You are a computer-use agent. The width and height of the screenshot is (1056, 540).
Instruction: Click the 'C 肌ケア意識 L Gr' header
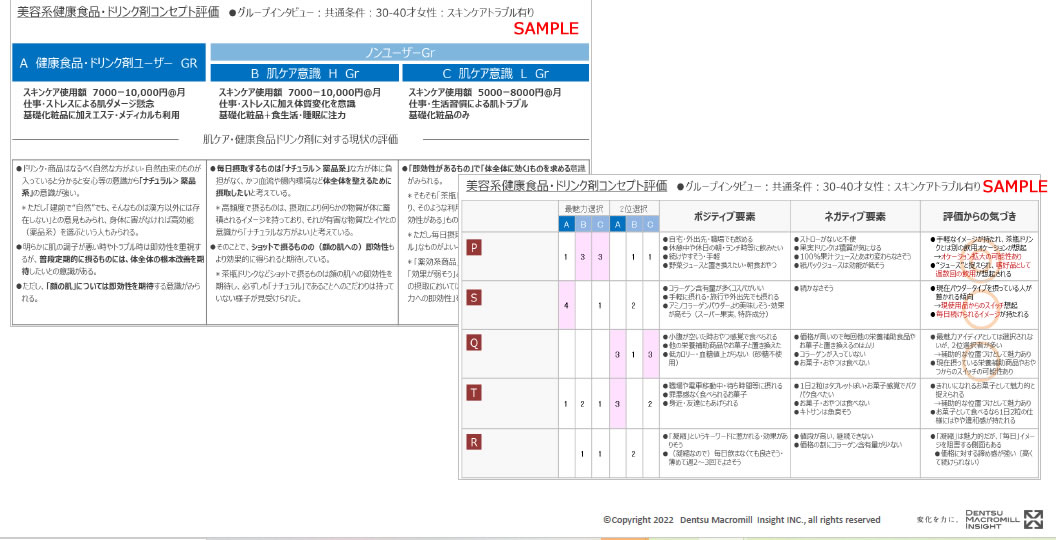496,73
